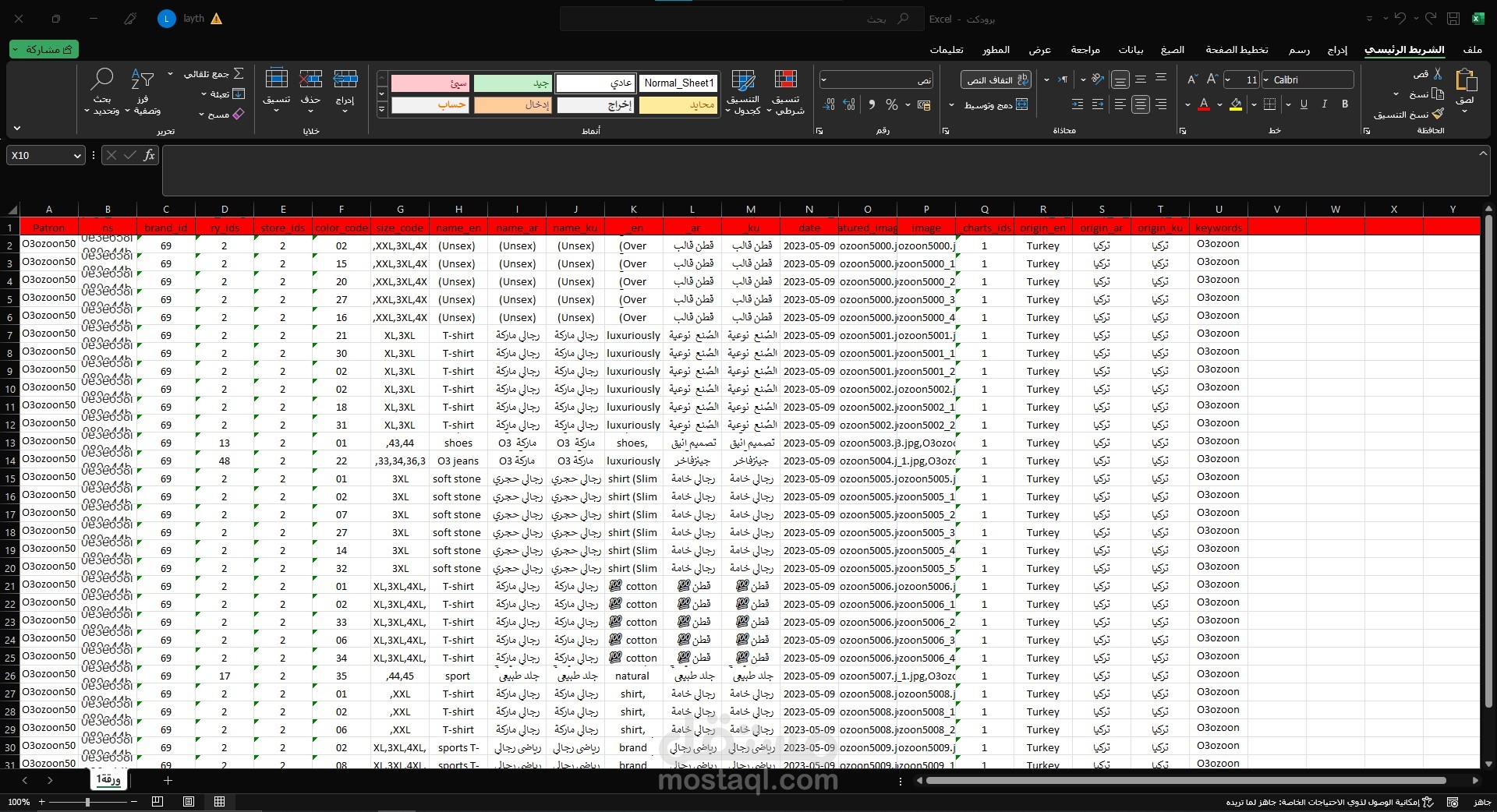The image size is (1497, 812).
Task: Click the AutoSum sigma icon
Action: click(x=239, y=73)
